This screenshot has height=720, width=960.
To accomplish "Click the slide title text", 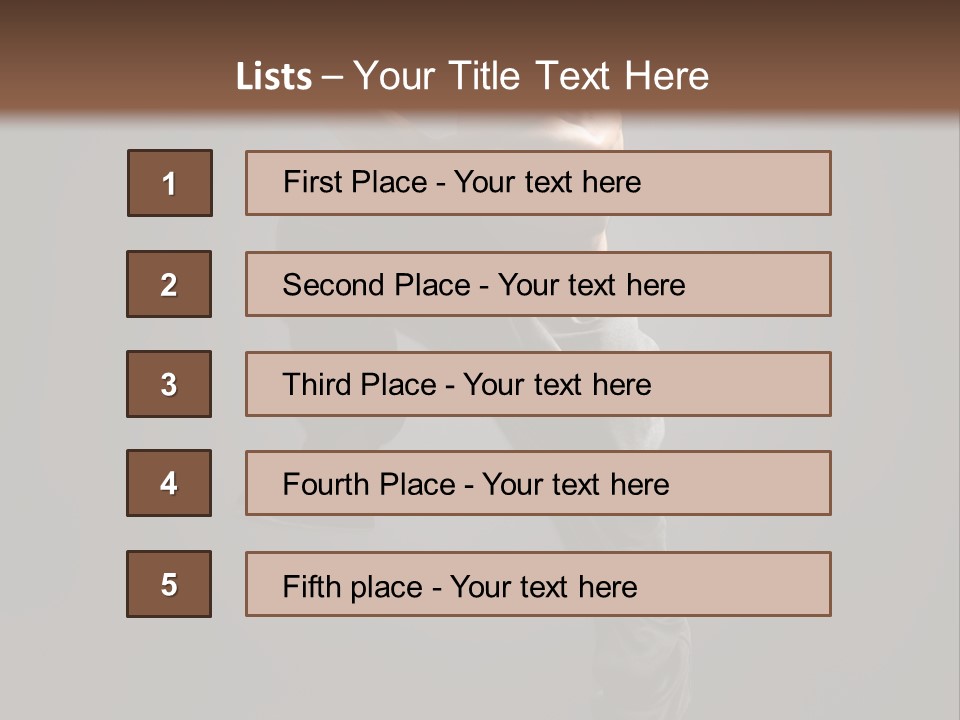I will pos(472,76).
